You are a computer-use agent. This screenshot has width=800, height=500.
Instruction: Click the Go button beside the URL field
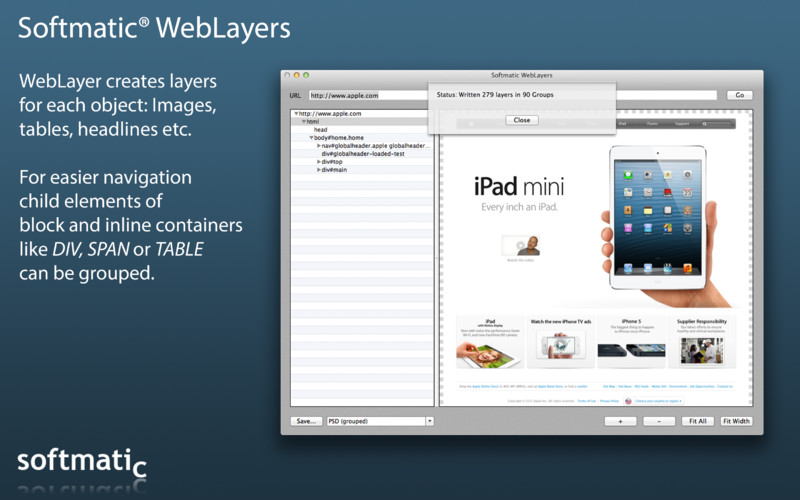[x=739, y=95]
